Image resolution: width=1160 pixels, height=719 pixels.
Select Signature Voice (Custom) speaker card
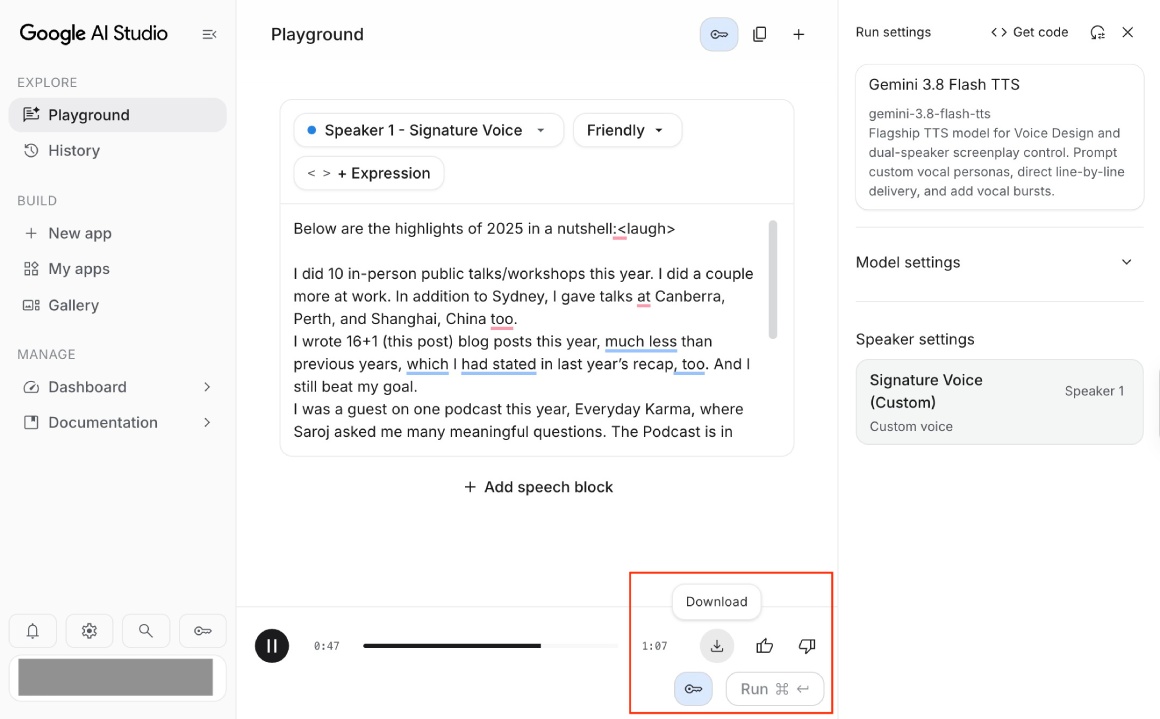tap(999, 402)
